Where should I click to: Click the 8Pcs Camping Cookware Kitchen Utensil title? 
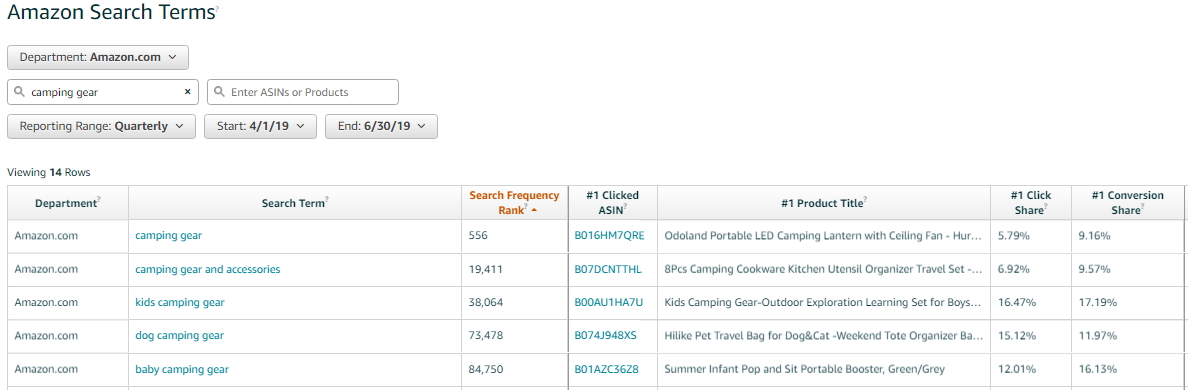point(824,269)
